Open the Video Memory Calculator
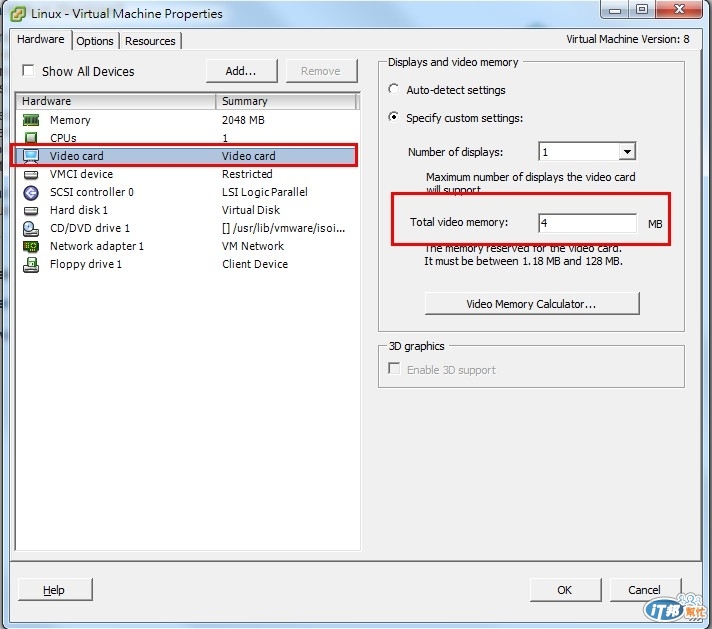This screenshot has height=629, width=712. (x=532, y=304)
